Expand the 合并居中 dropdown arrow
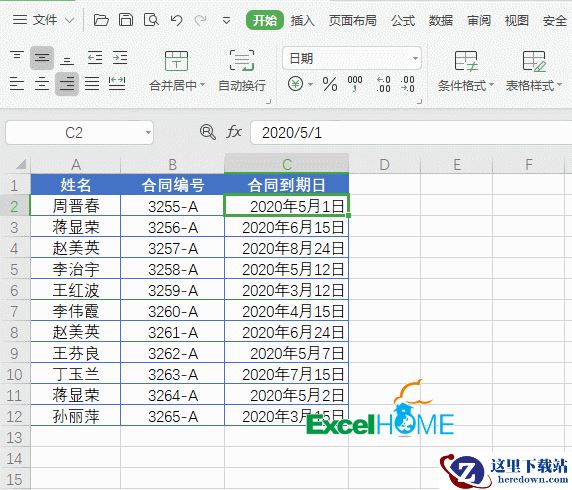This screenshot has width=572, height=490. (x=202, y=85)
